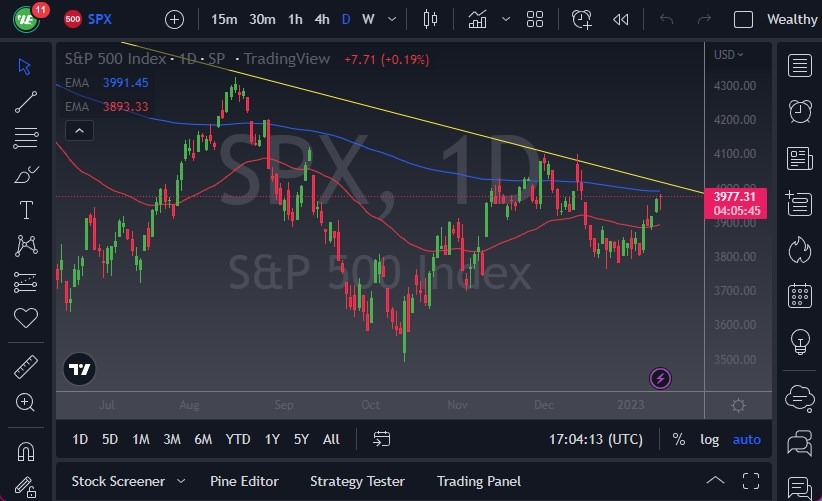
Task: Toggle percent scale mode
Action: [x=679, y=439]
